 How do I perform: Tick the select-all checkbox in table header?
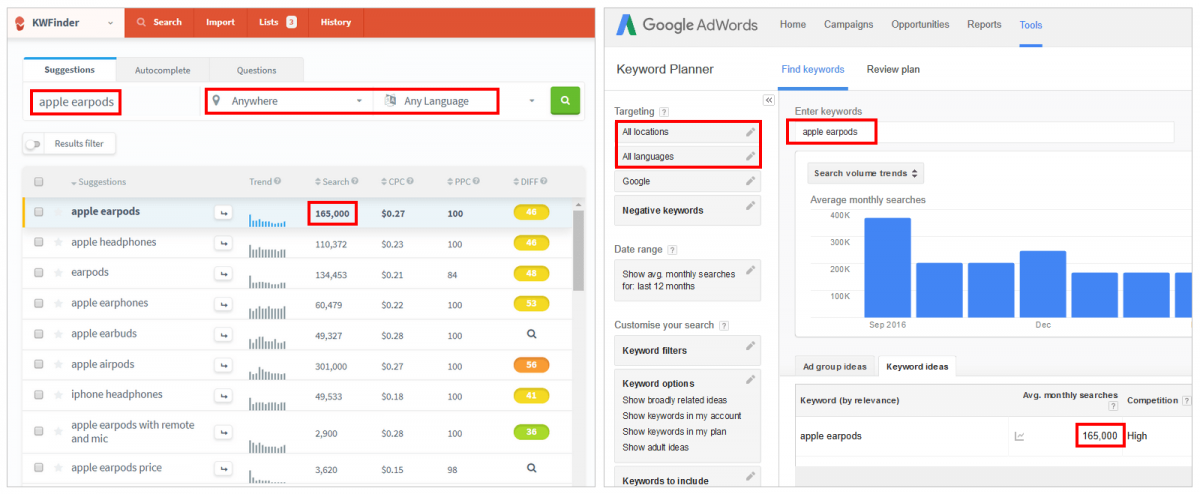click(39, 182)
